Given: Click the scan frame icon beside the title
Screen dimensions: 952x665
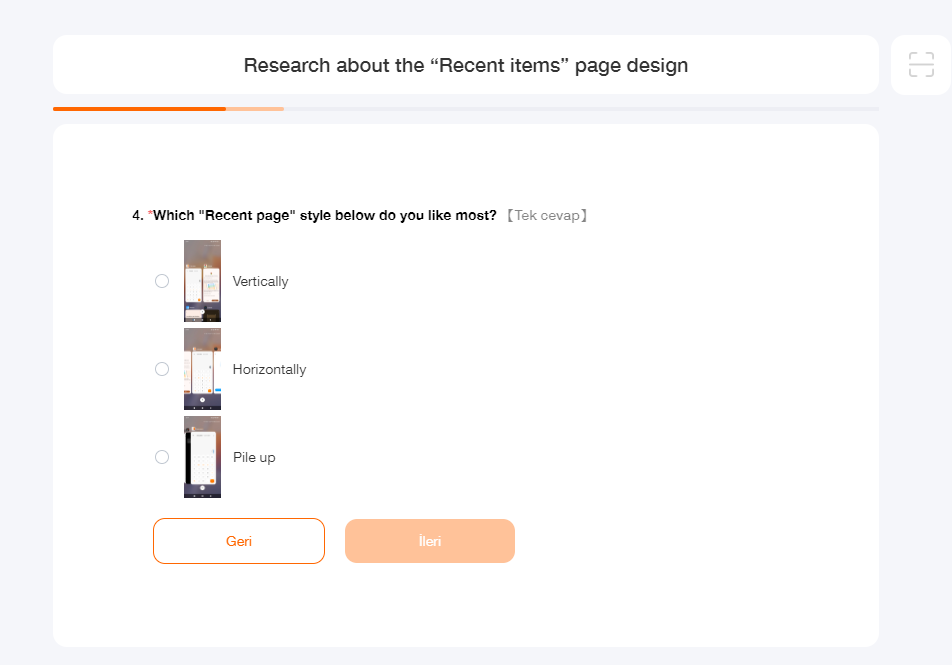Looking at the screenshot, I should 920,65.
